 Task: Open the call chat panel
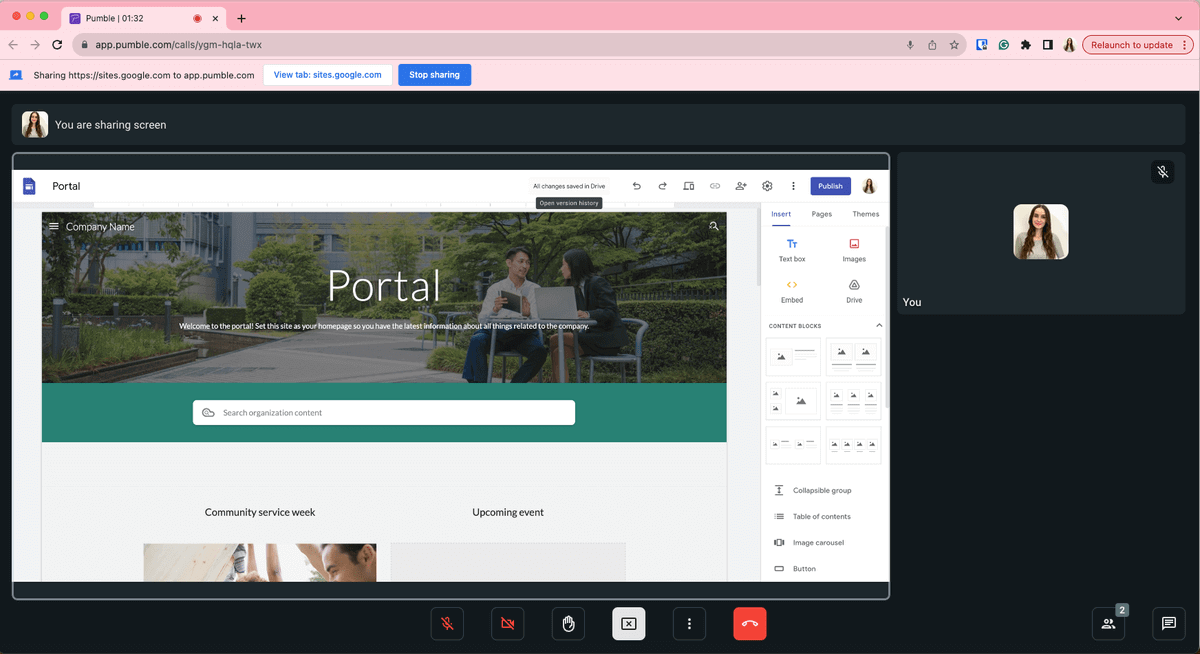pyautogui.click(x=1168, y=624)
